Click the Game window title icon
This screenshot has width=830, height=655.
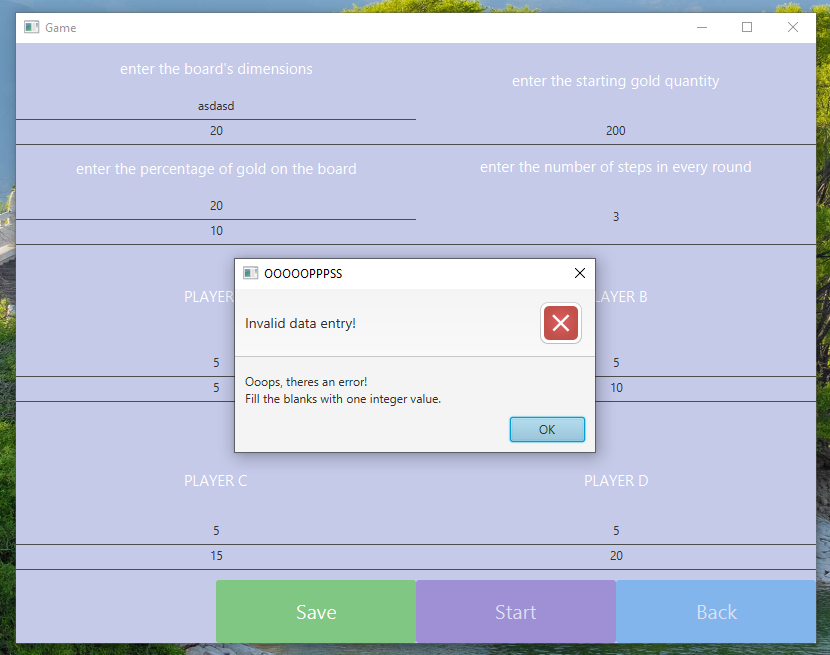point(31,27)
